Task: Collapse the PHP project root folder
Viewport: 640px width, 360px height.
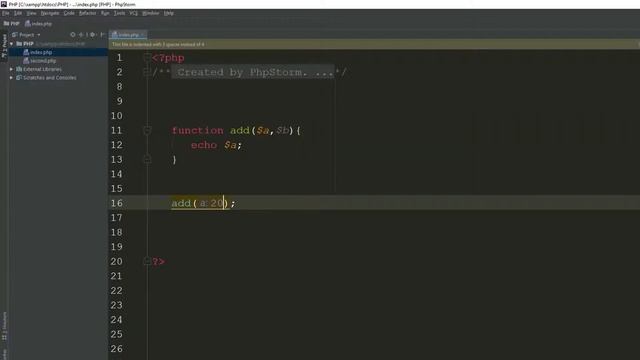Action: pyautogui.click(x=11, y=44)
